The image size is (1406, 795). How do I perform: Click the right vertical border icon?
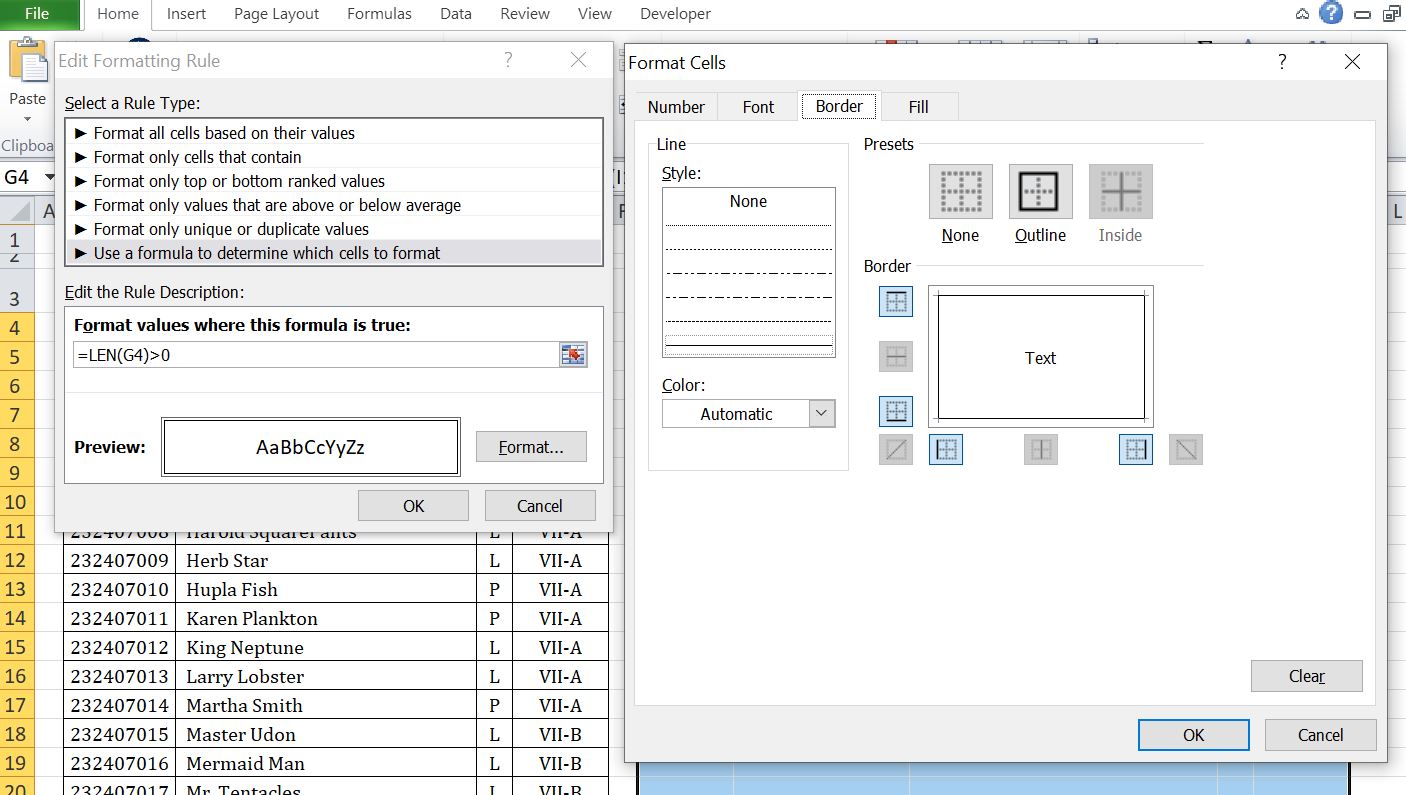click(1135, 449)
